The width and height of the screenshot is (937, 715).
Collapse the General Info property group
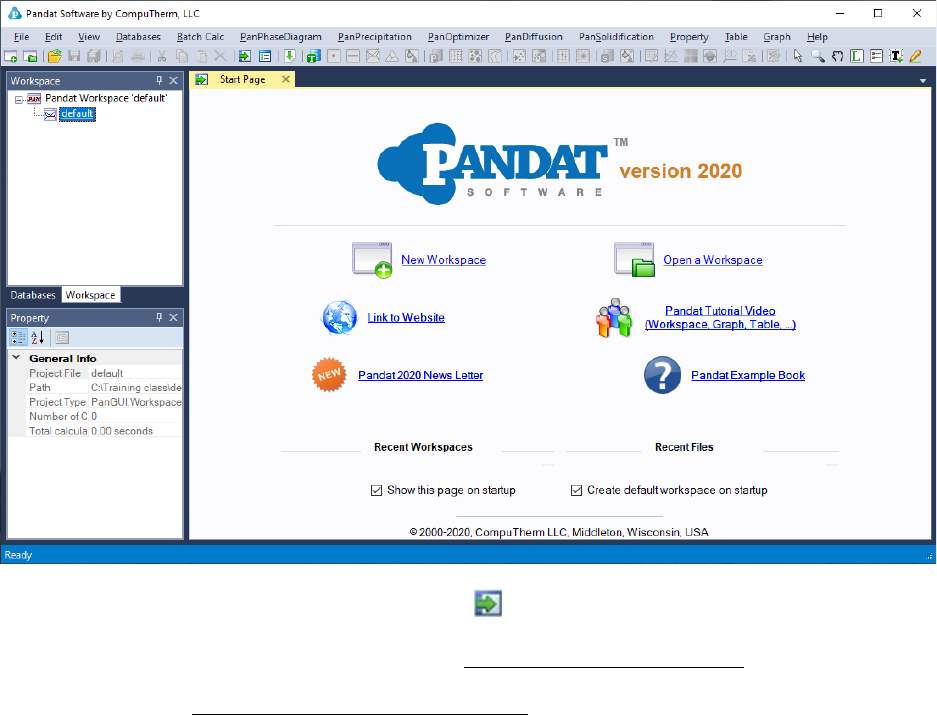coord(17,358)
